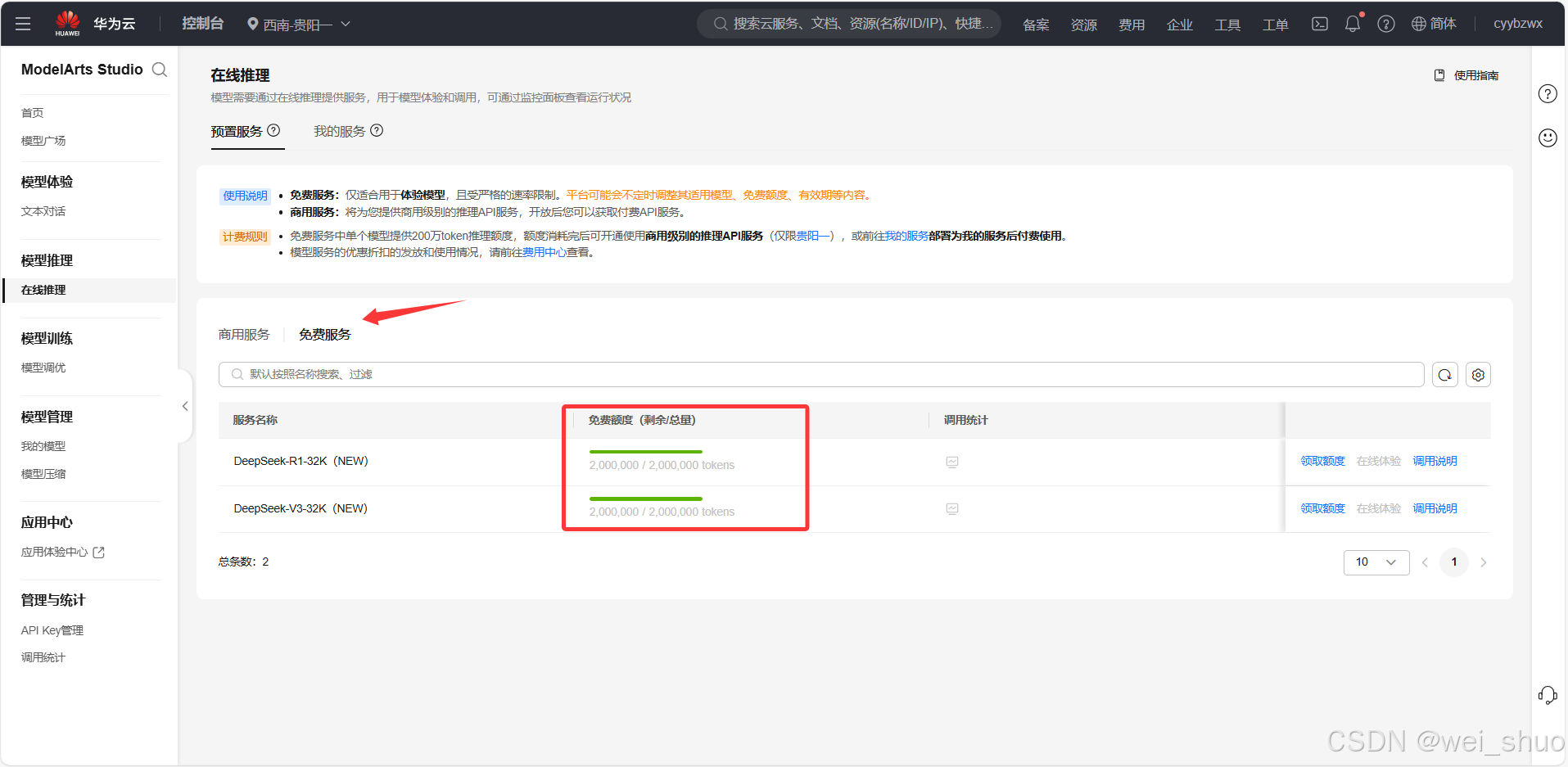Search within ModelArts Studio sidebar
Image resolution: width=1568 pixels, height=767 pixels.
pyautogui.click(x=160, y=70)
